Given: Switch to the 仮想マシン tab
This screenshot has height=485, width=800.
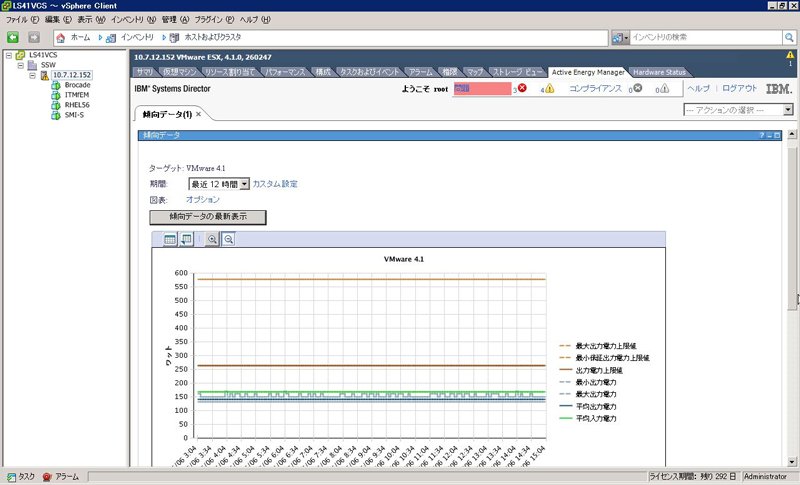Looking at the screenshot, I should tap(180, 72).
